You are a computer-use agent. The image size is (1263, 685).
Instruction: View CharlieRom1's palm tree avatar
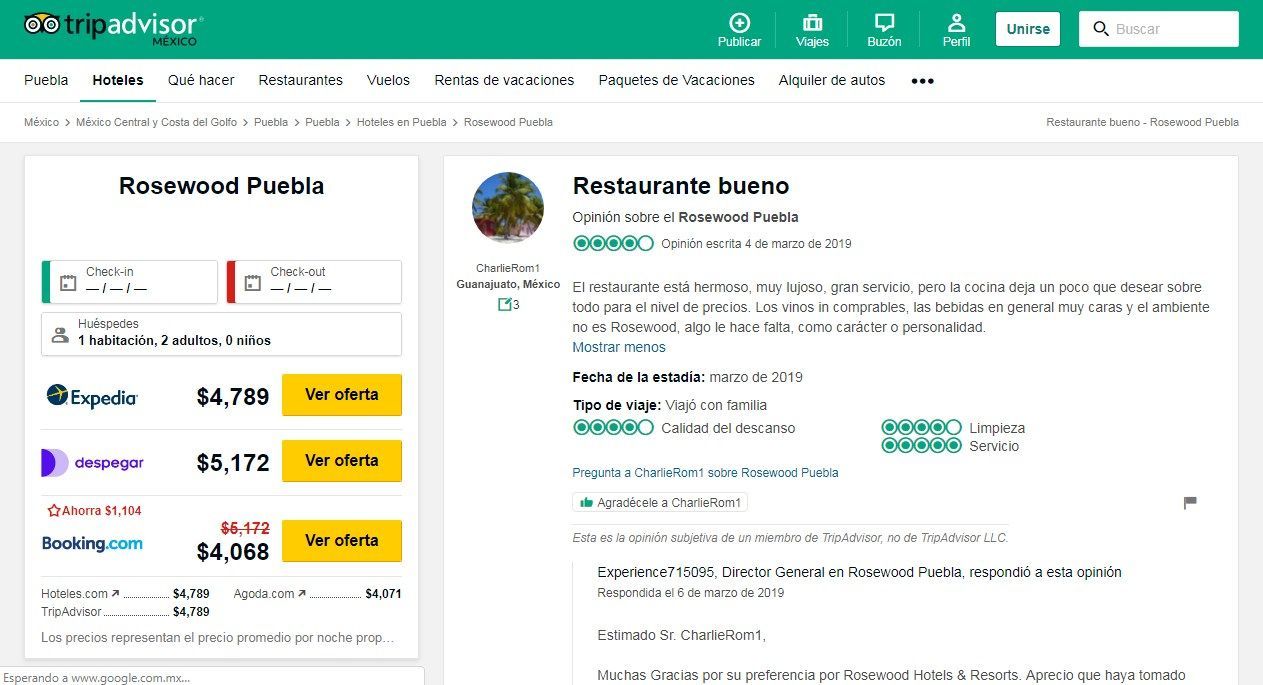(x=508, y=208)
